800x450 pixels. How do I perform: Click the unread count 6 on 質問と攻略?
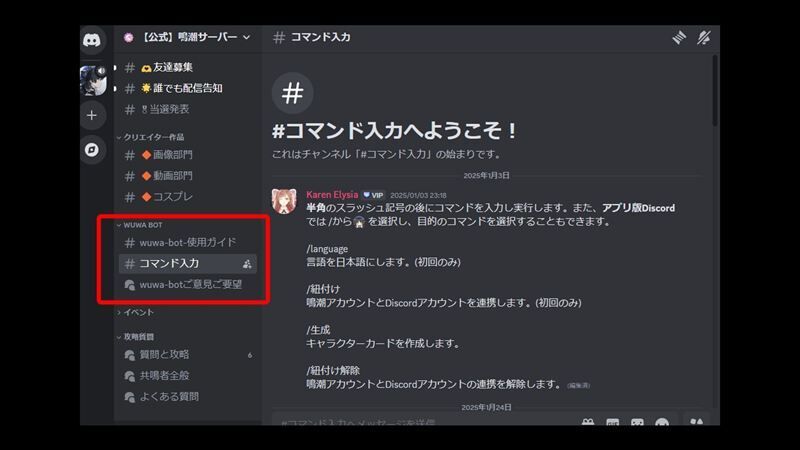pyautogui.click(x=249, y=355)
